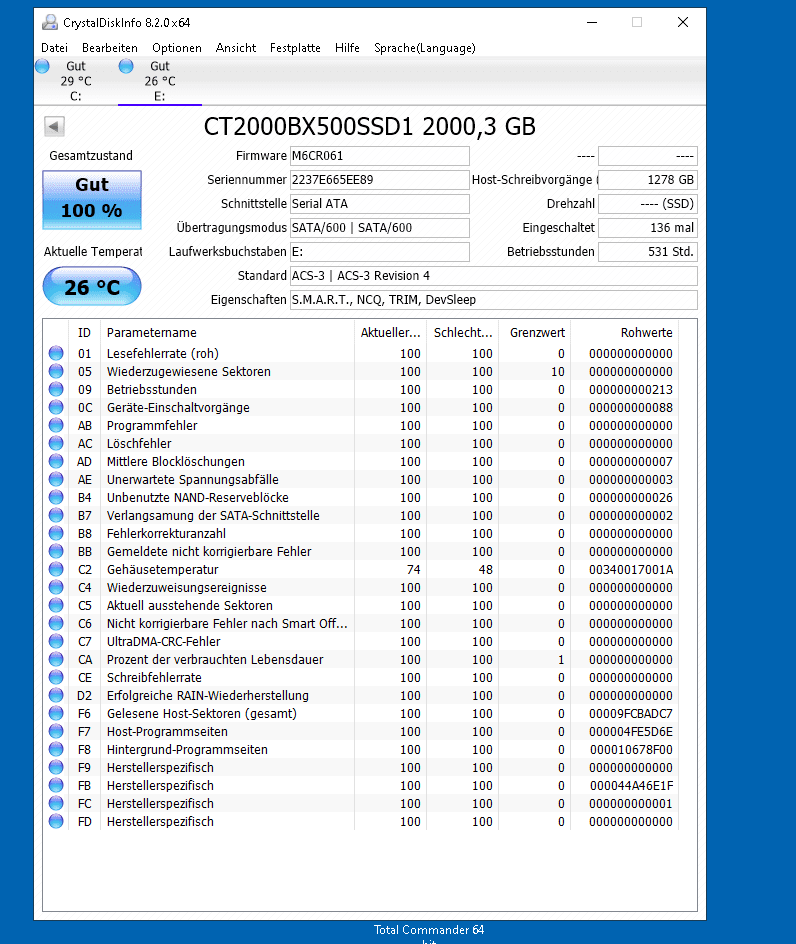Viewport: 796px width, 944px height.
Task: Click status orb for Aktuell ausstehende Sektoren
Action: pos(56,606)
